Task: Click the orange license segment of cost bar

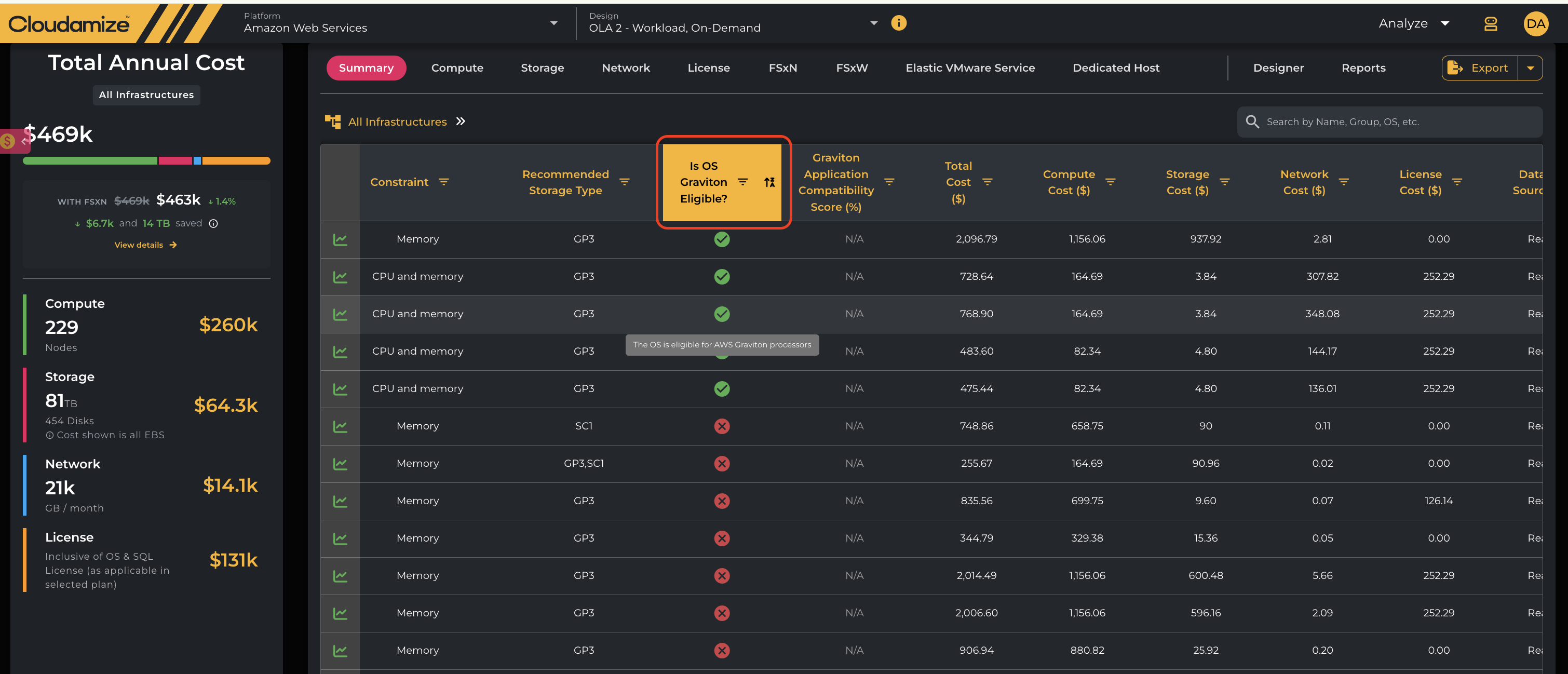Action: coord(236,161)
